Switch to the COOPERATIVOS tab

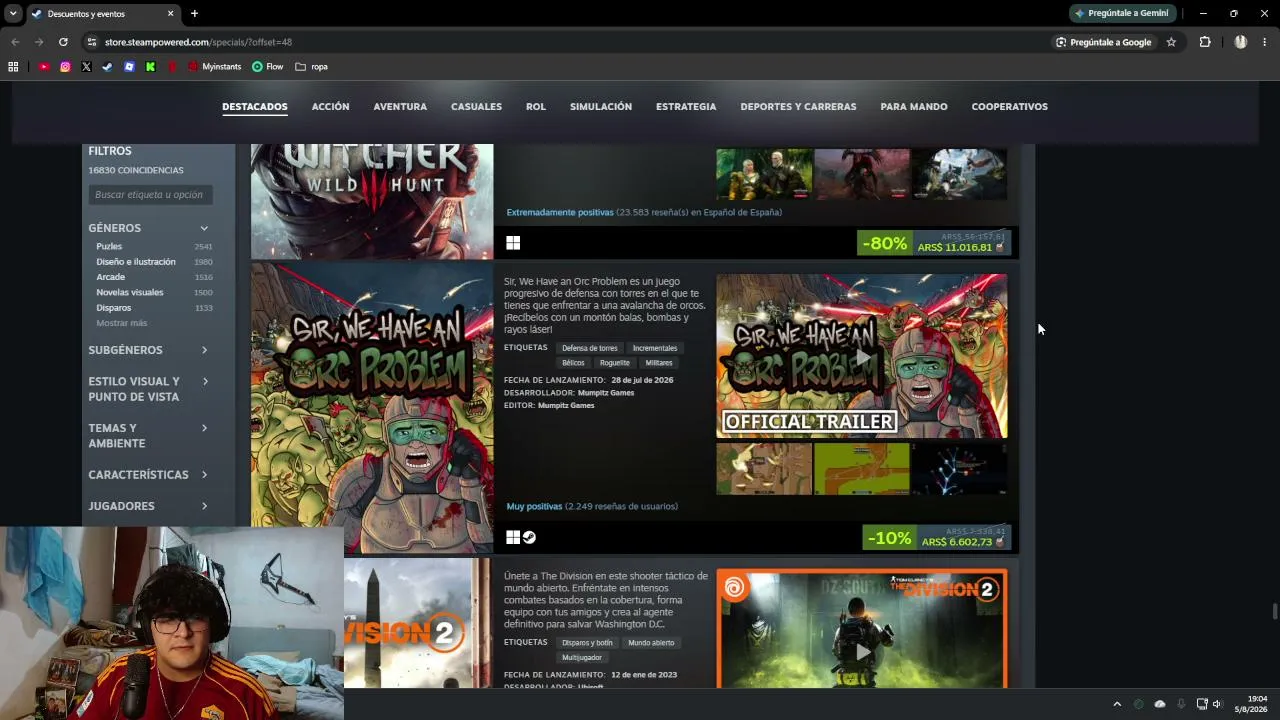click(x=1010, y=107)
